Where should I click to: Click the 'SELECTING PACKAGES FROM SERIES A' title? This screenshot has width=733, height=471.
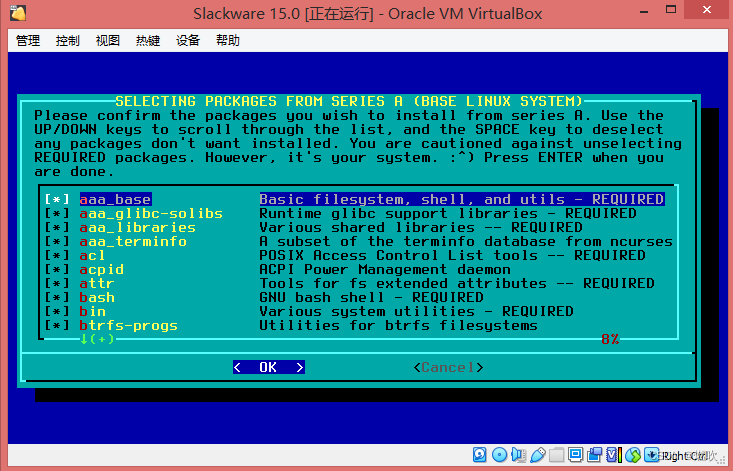(349, 101)
